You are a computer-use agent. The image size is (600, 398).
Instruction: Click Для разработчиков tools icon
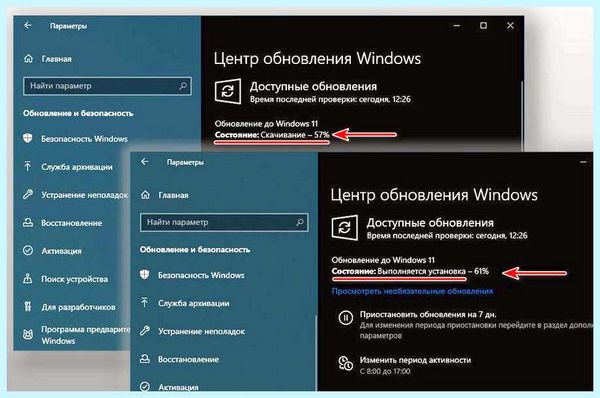pos(28,306)
